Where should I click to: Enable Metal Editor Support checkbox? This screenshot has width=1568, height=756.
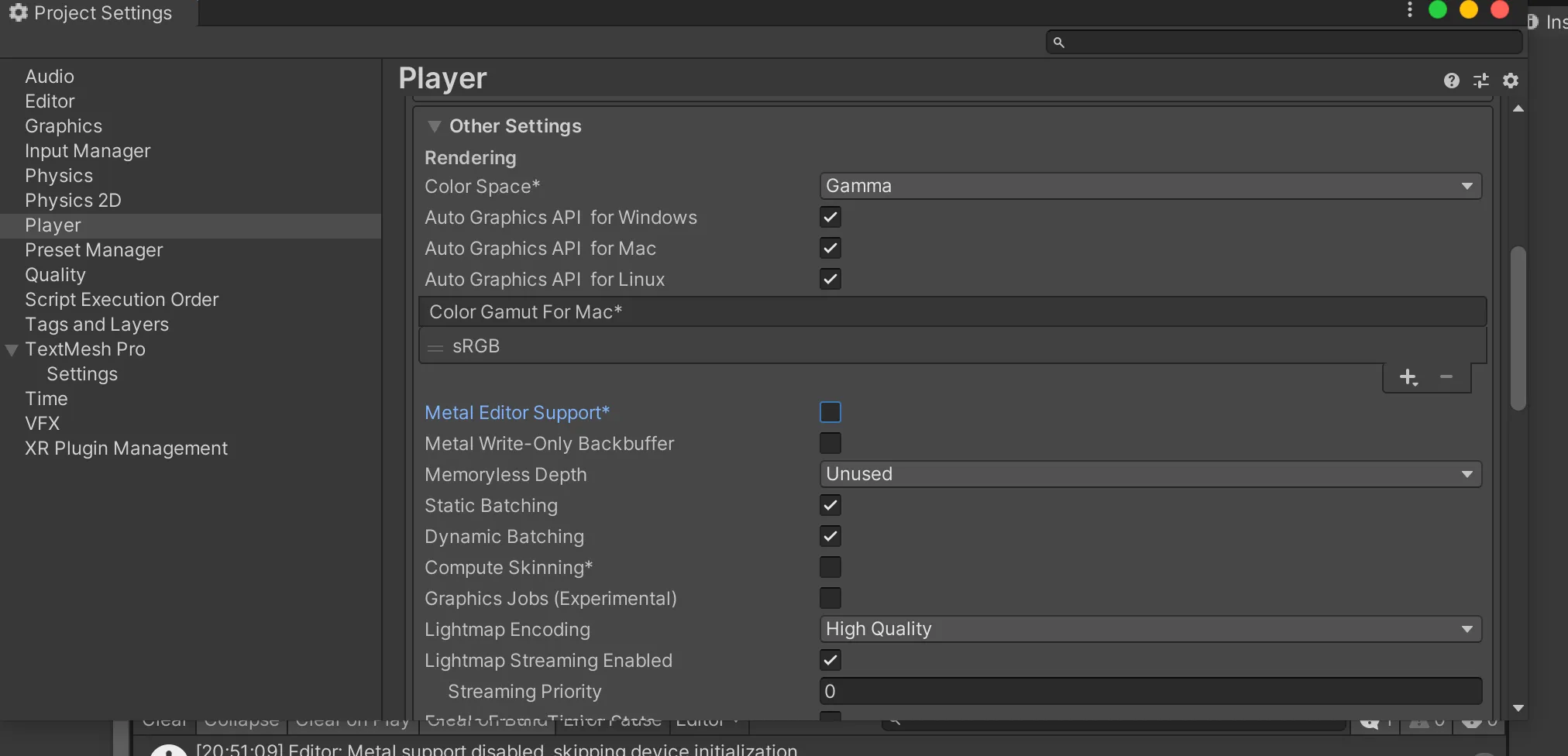(x=830, y=412)
